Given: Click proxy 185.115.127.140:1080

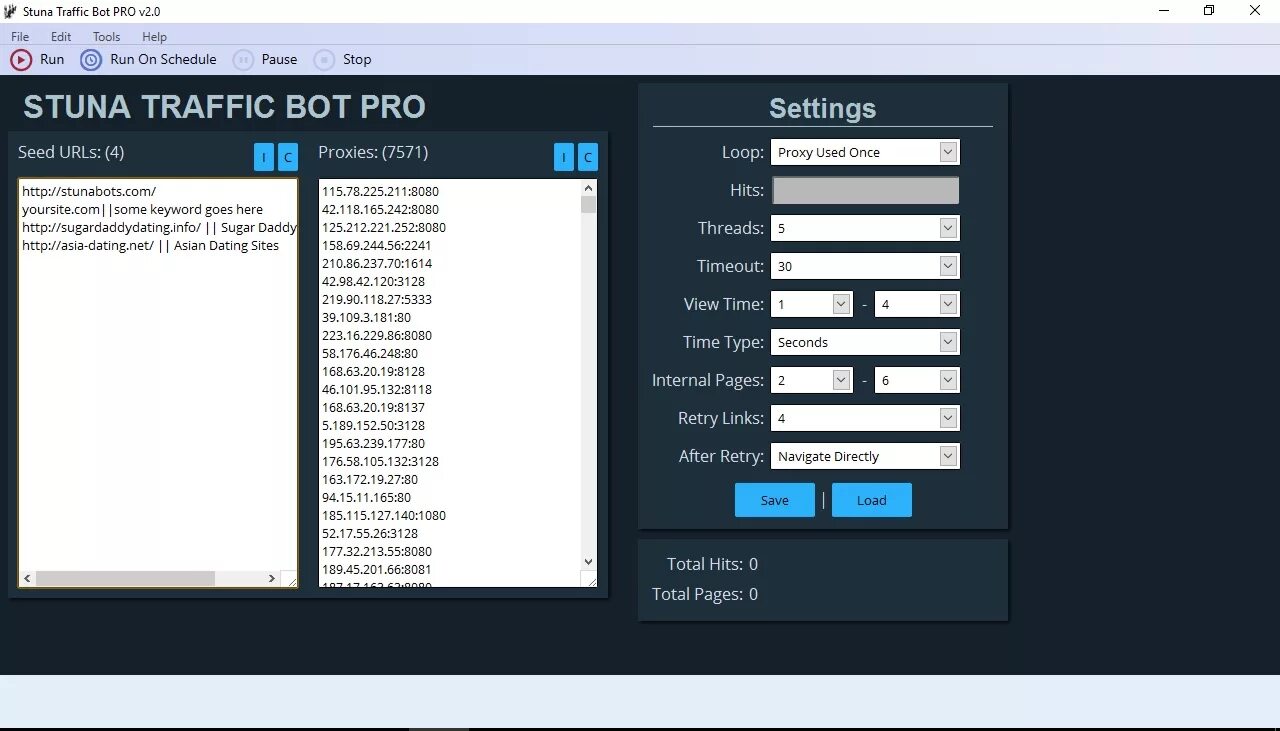Looking at the screenshot, I should 384,515.
